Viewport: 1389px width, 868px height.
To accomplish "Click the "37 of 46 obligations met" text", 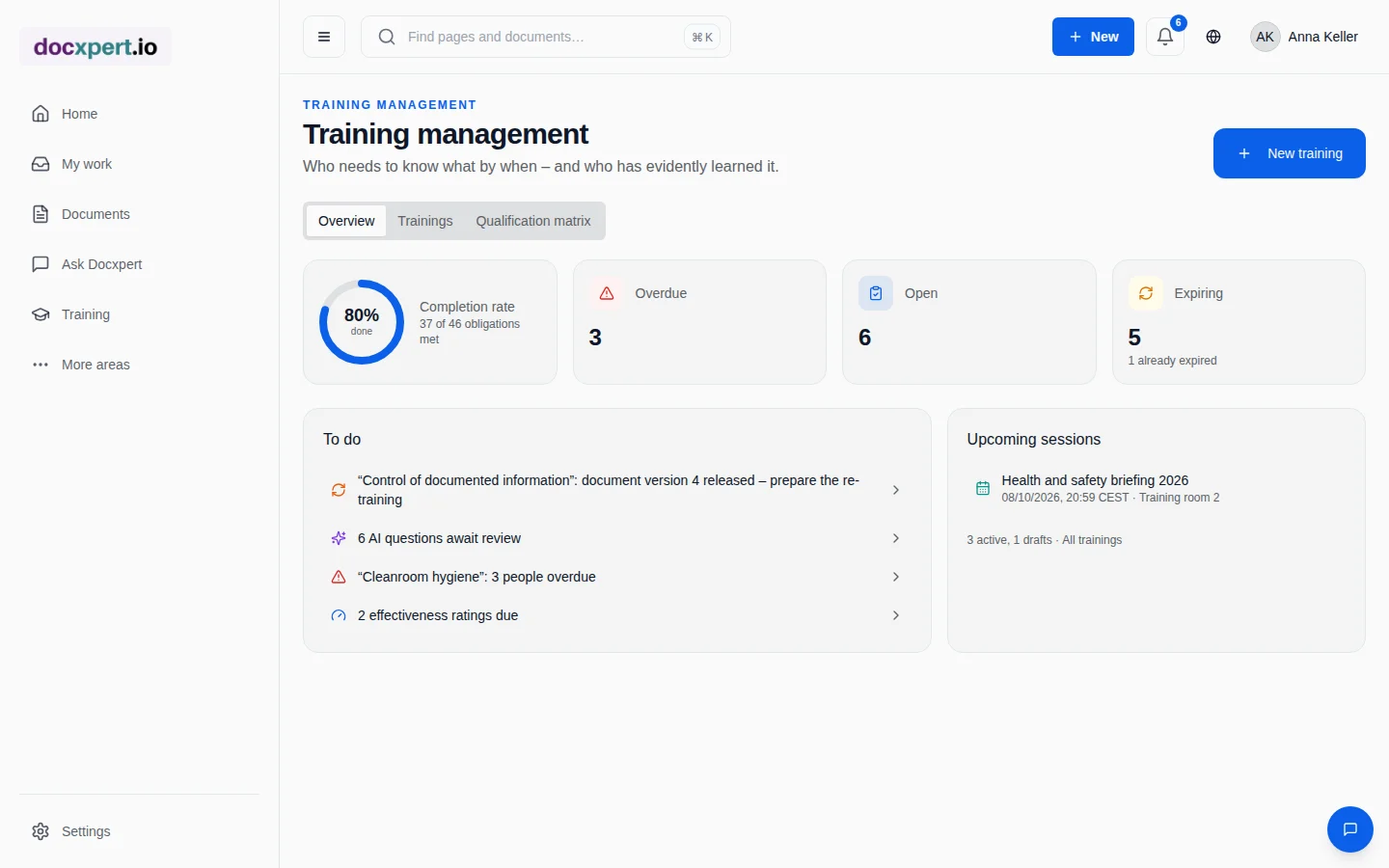I will coord(470,332).
